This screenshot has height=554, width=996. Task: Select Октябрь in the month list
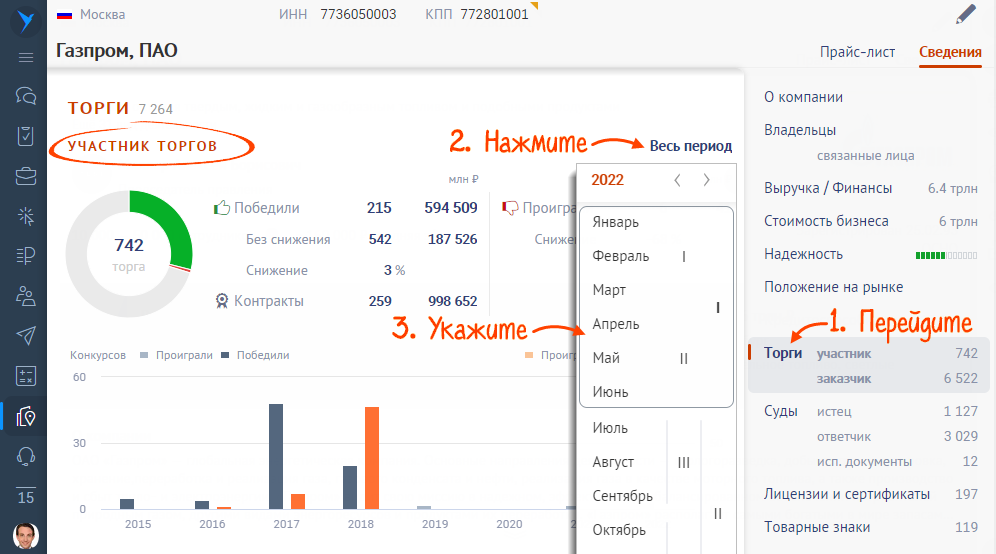(x=619, y=530)
